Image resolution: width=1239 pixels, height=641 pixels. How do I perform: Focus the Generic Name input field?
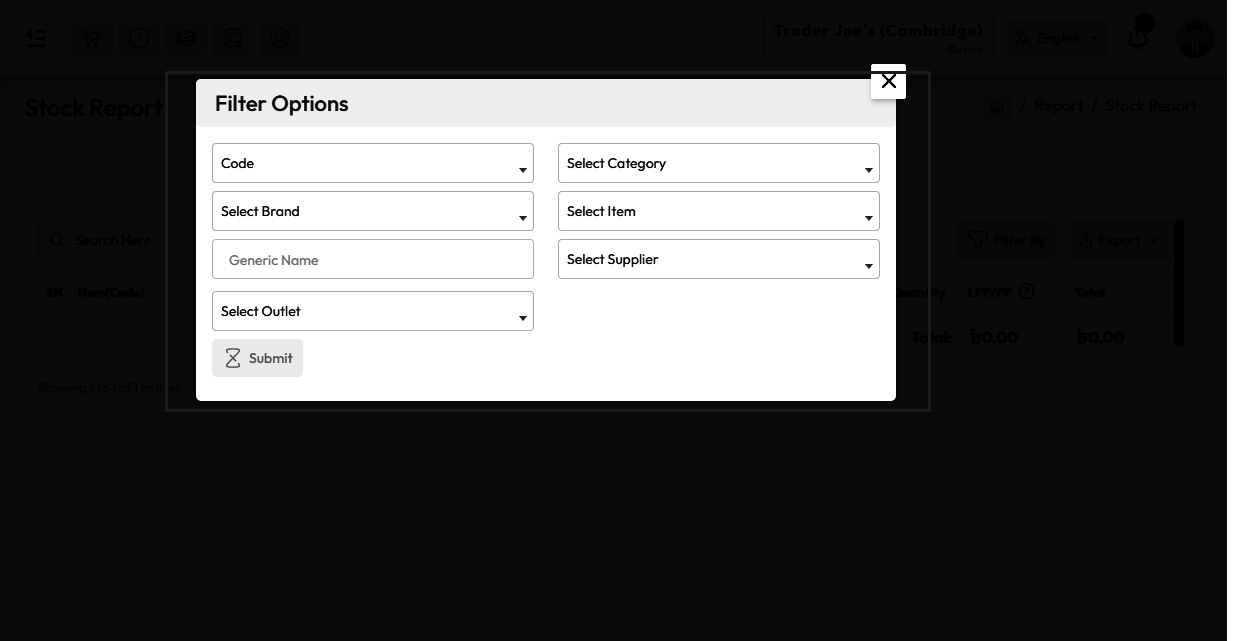point(373,259)
